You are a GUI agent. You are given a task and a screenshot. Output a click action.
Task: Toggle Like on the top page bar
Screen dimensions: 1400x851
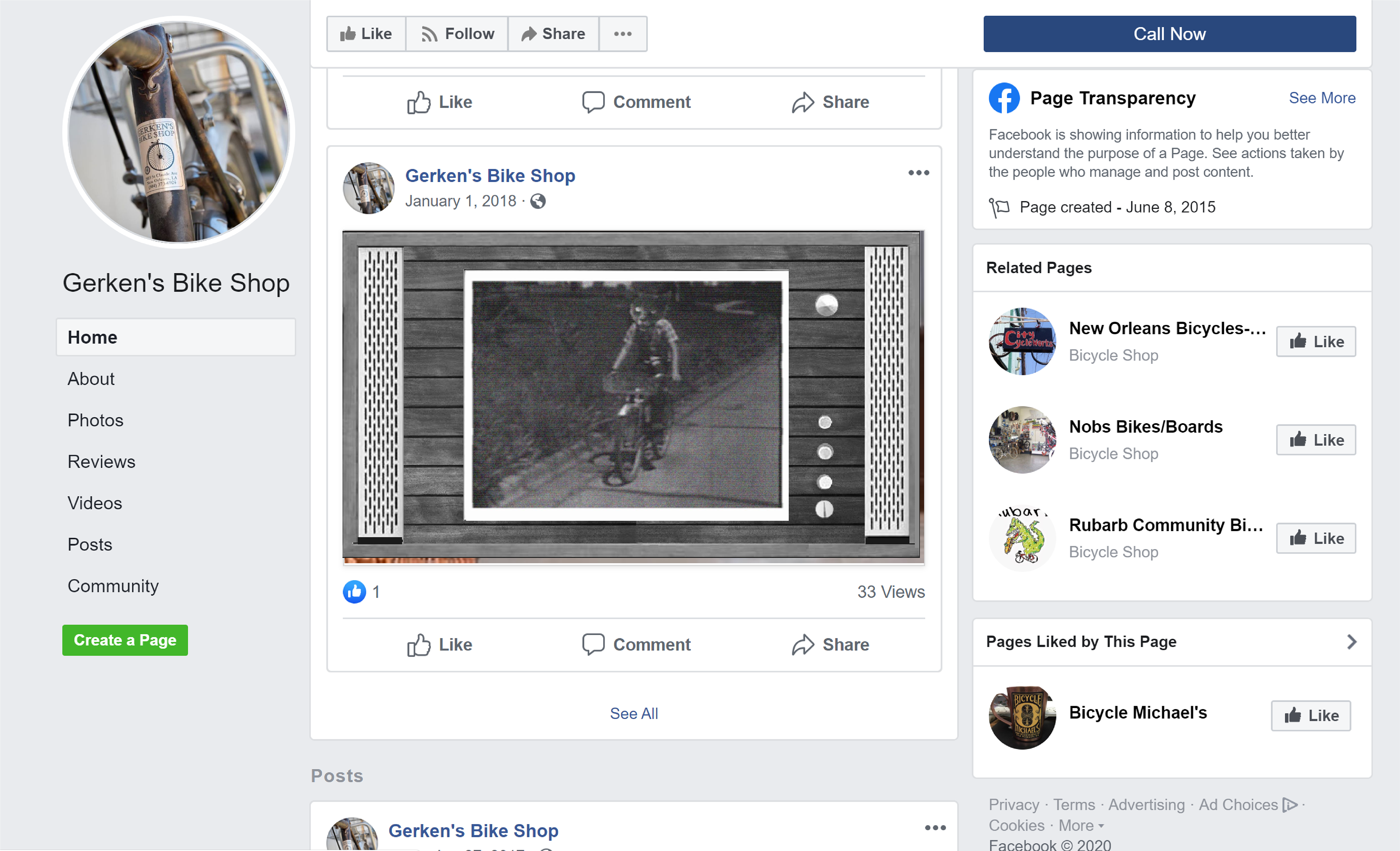(366, 34)
